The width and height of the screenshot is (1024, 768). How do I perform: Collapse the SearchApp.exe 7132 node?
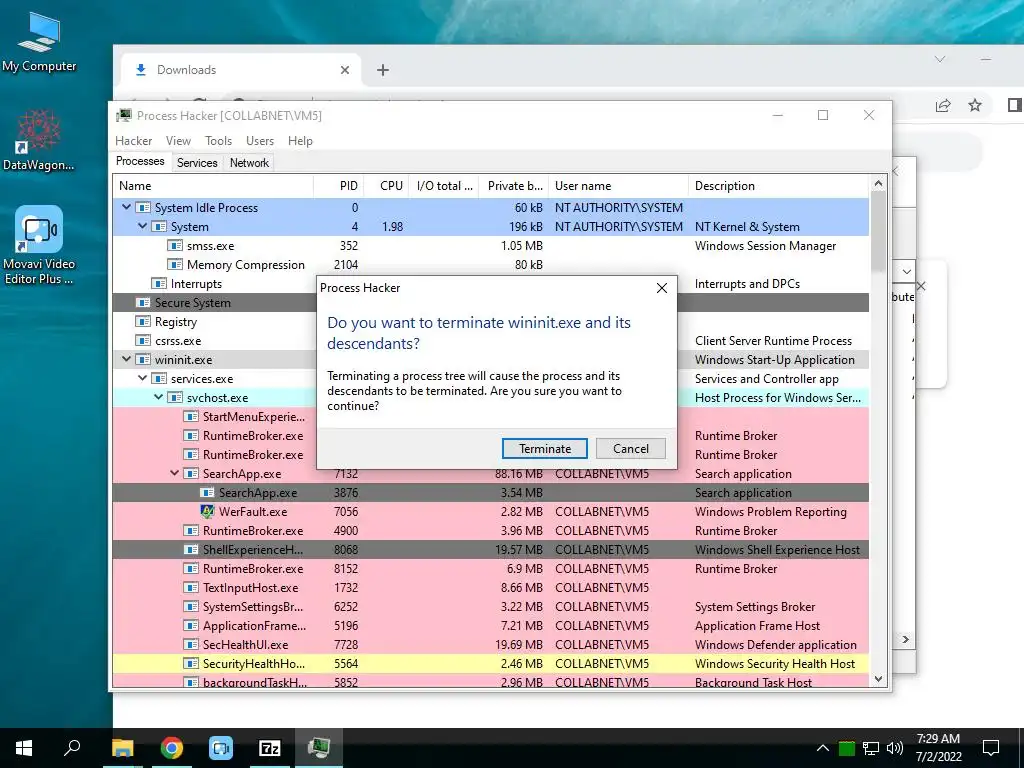tap(174, 473)
